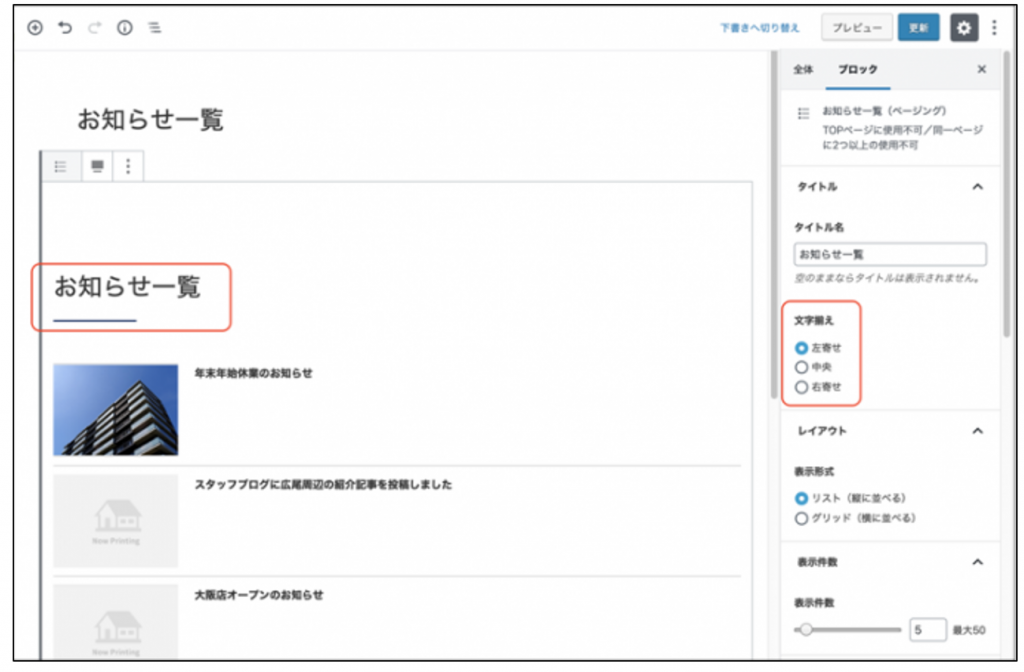1024x672 pixels.
Task: Open block toolbar more options
Action: tap(128, 166)
